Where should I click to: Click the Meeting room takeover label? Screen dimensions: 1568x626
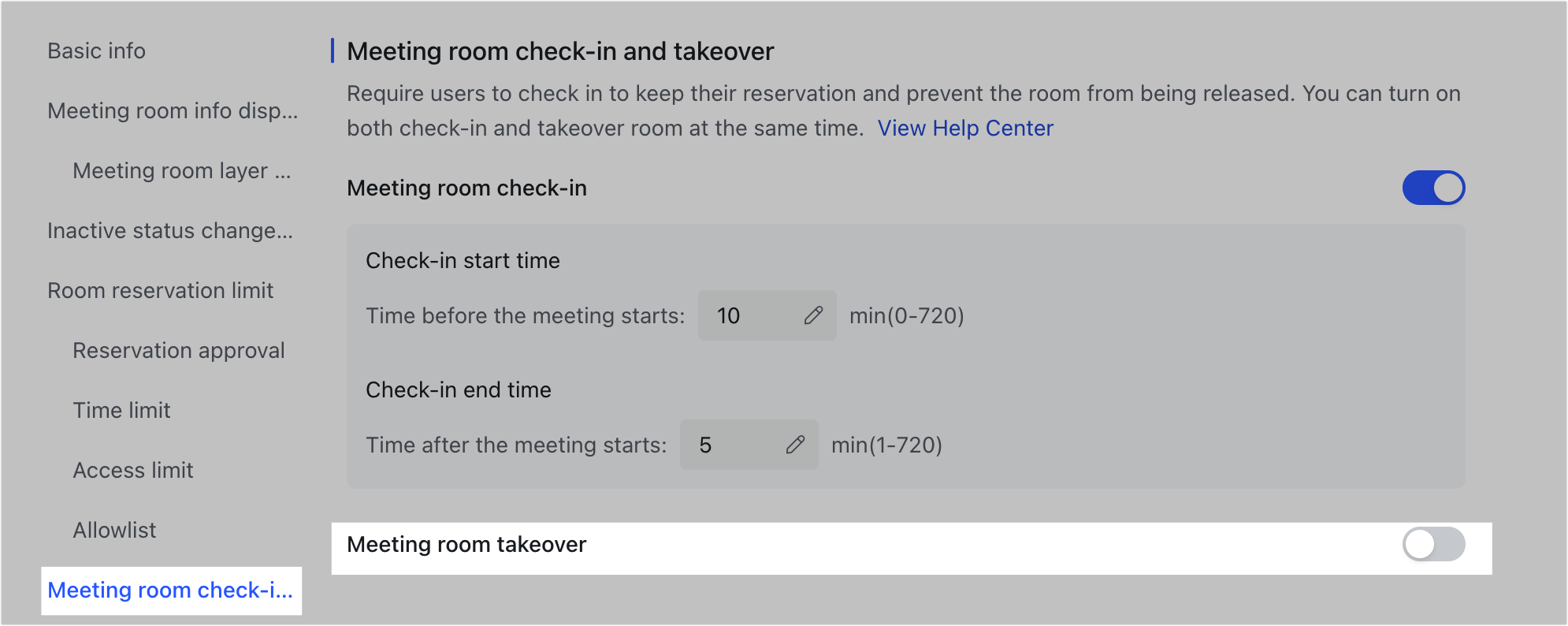[x=466, y=544]
